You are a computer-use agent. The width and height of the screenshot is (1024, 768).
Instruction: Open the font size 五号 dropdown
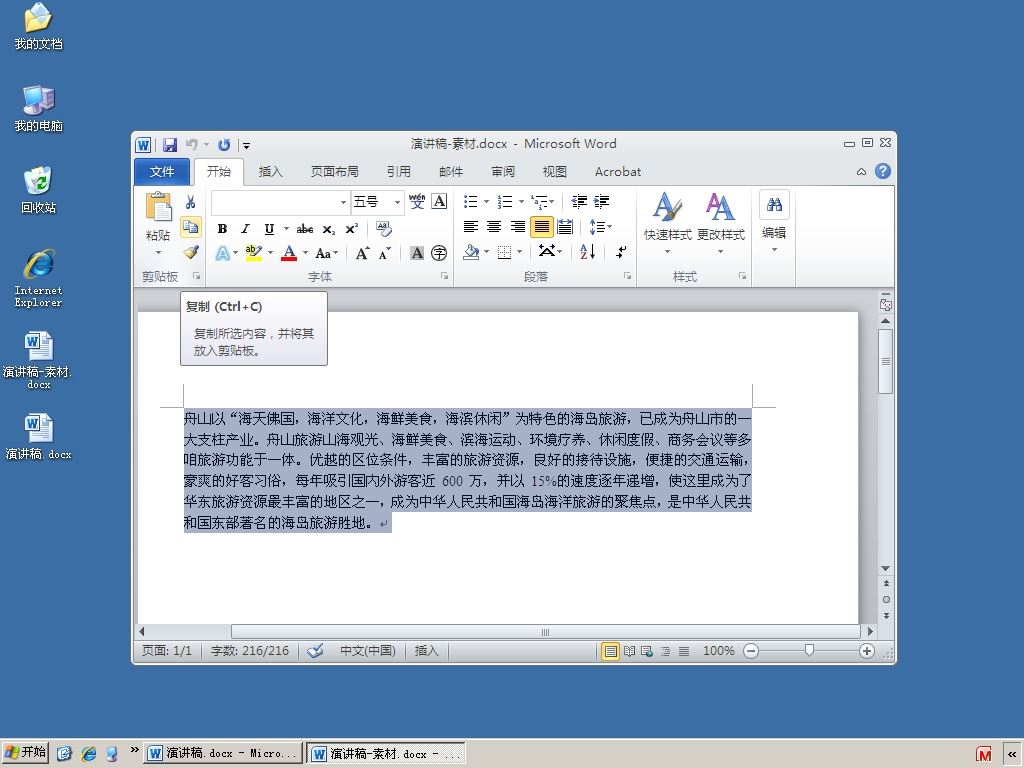(397, 202)
